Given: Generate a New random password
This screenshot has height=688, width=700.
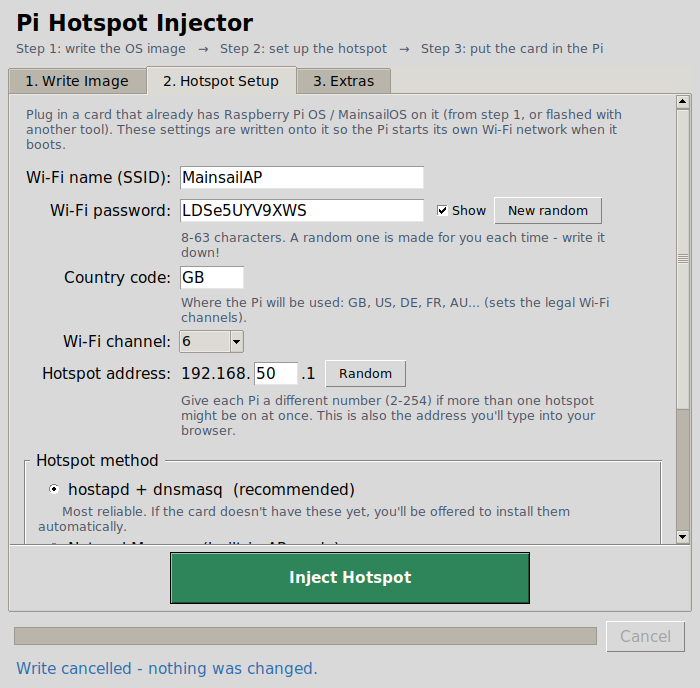Looking at the screenshot, I should (548, 211).
